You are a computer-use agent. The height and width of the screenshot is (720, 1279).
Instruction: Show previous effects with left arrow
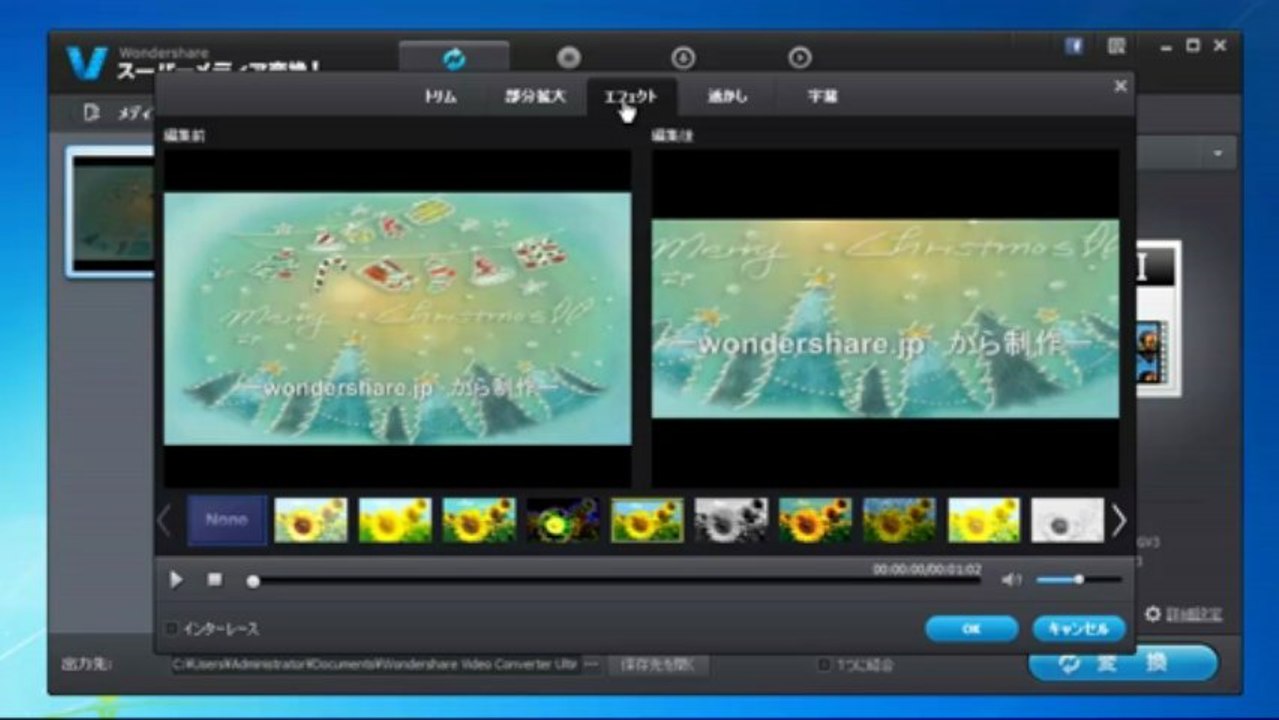point(164,520)
